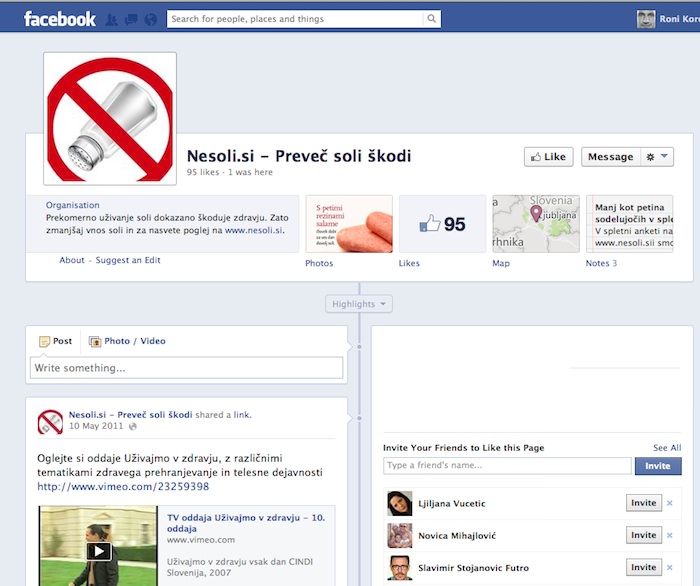Click the no-salt page profile picture

(110, 119)
